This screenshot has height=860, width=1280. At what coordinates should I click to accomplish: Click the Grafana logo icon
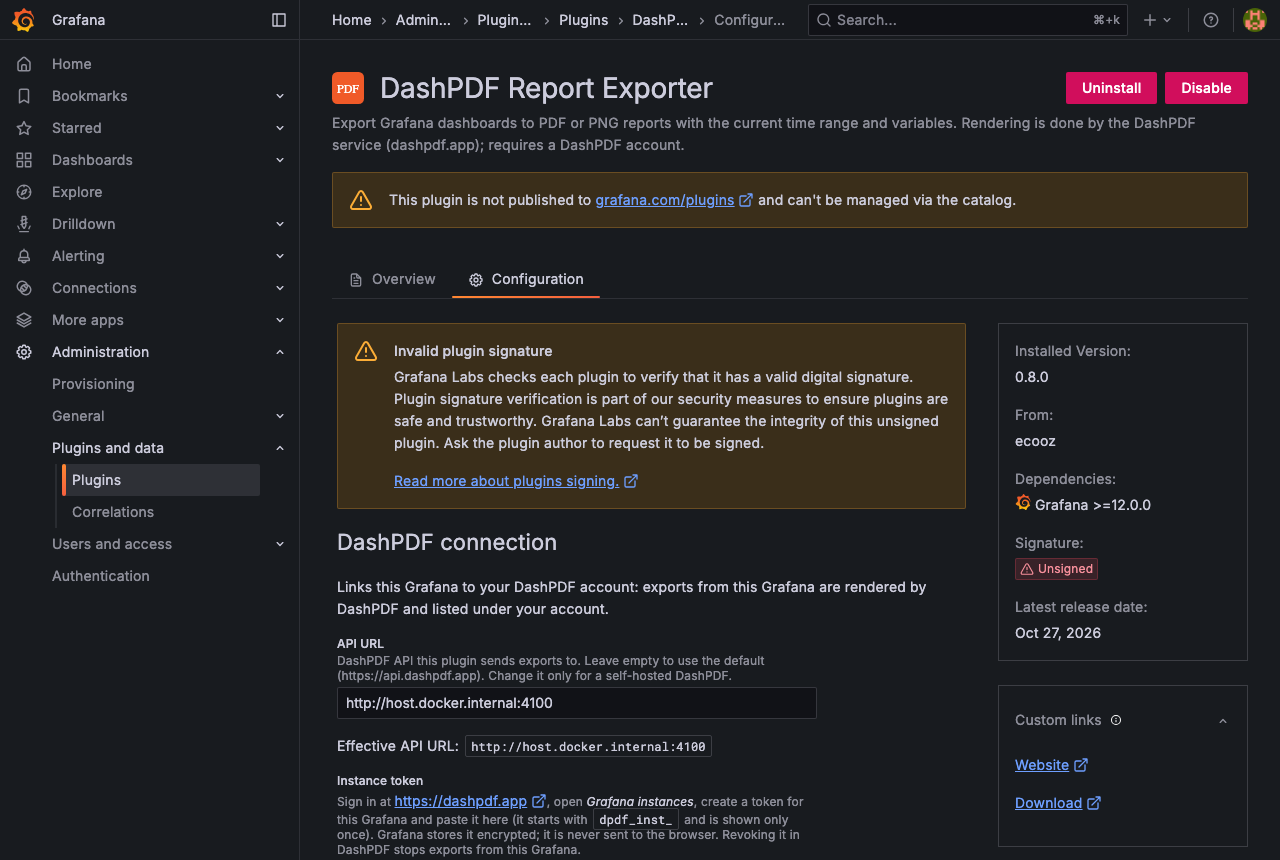point(24,20)
